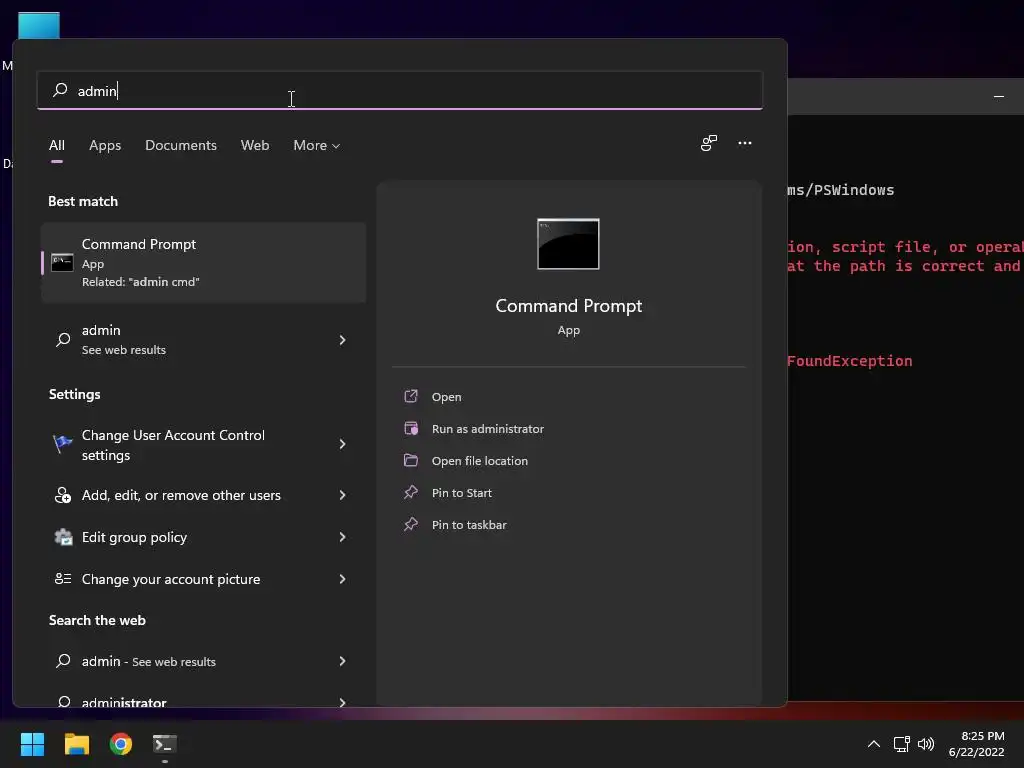The width and height of the screenshot is (1024, 768).
Task: Click the Search the web heading
Action: pos(97,620)
